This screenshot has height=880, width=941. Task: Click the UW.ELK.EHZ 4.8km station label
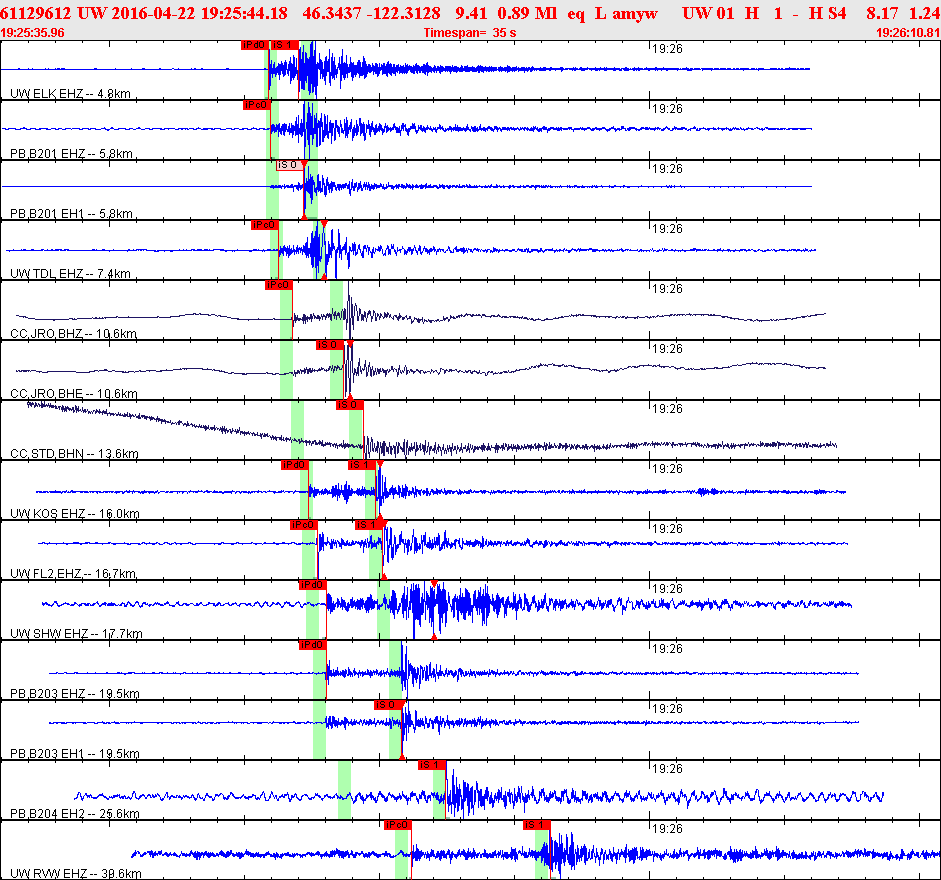pyautogui.click(x=70, y=94)
